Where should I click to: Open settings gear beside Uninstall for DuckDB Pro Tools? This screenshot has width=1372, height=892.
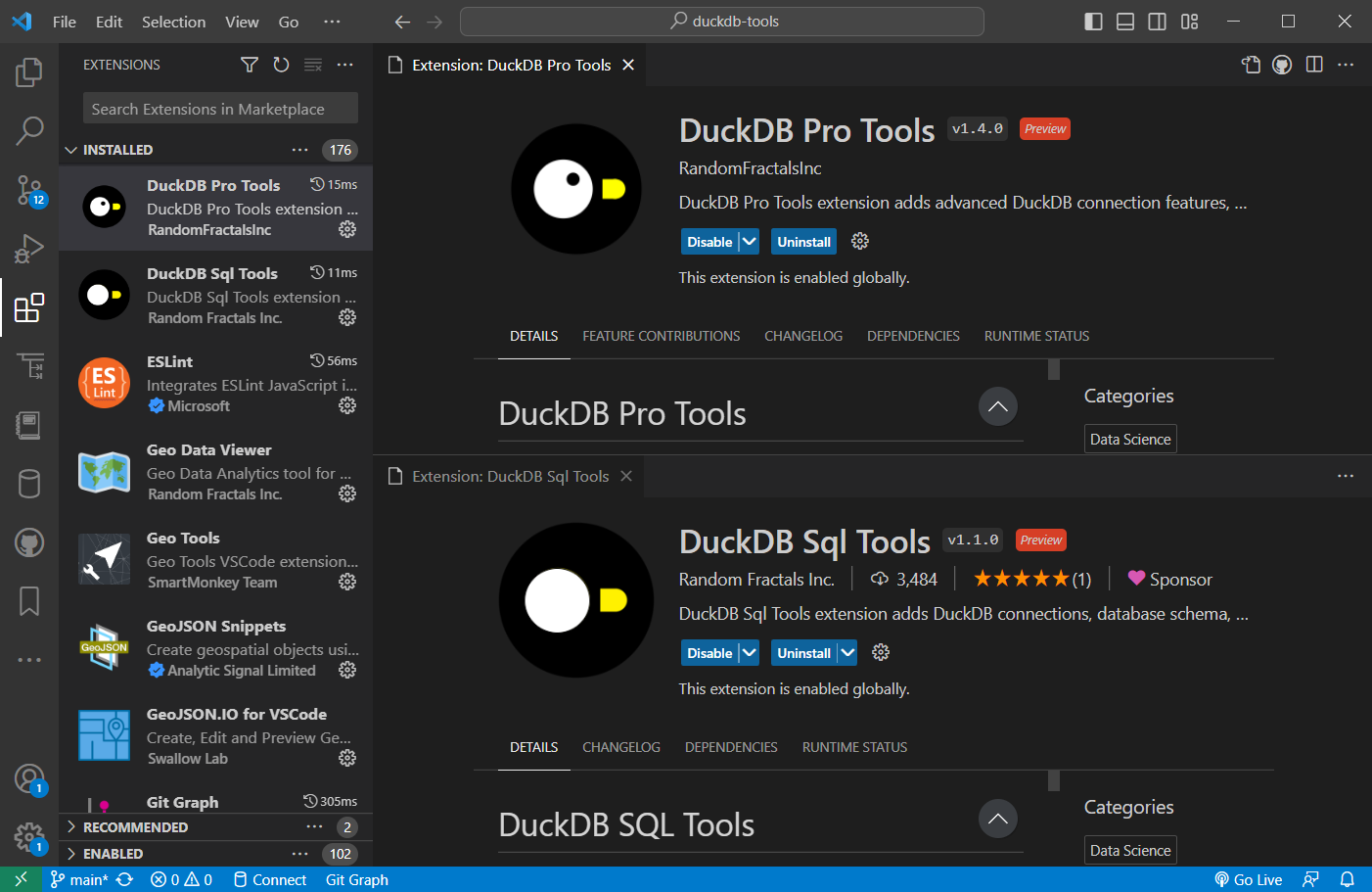pyautogui.click(x=860, y=241)
